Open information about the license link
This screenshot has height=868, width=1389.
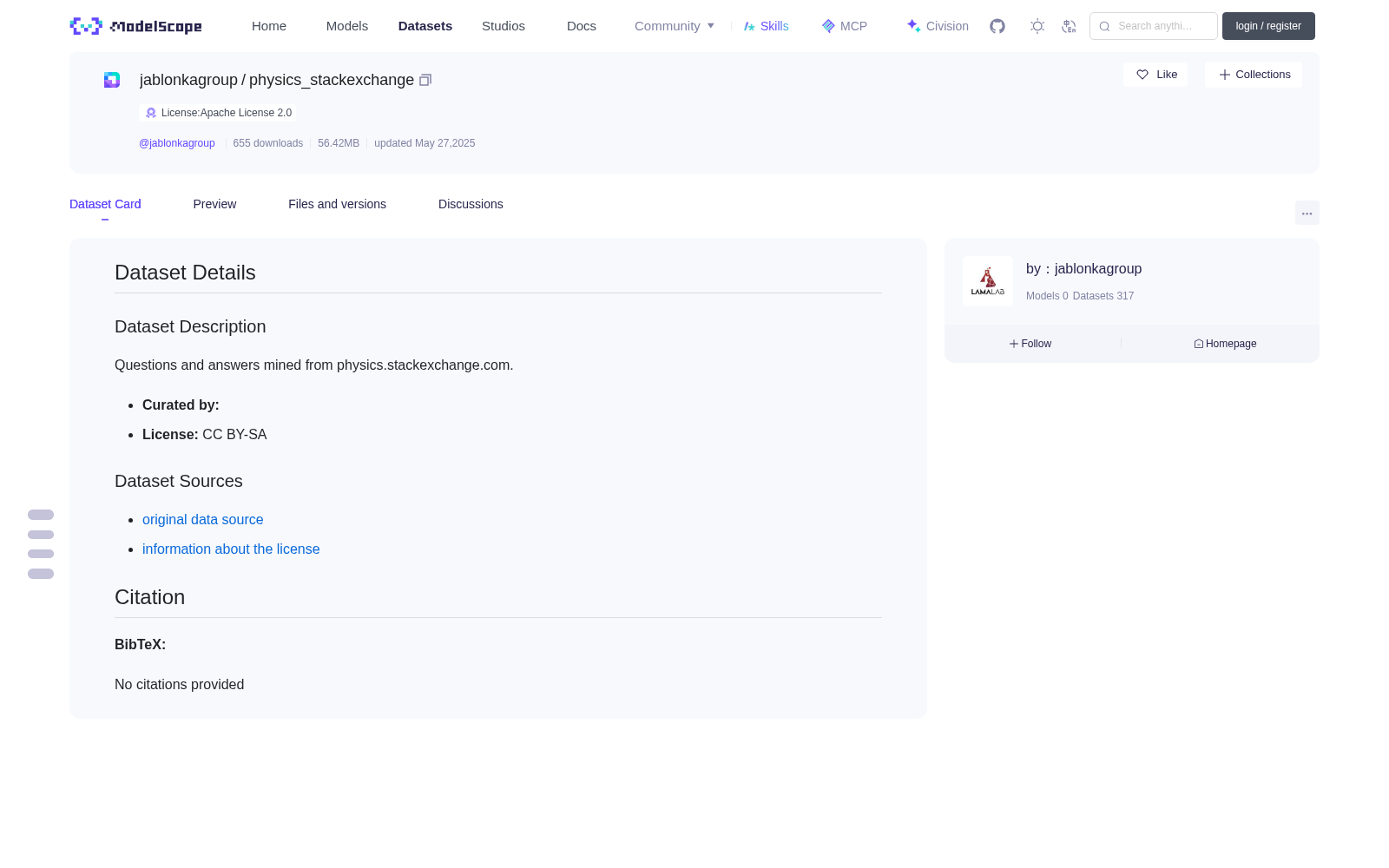[x=231, y=549]
